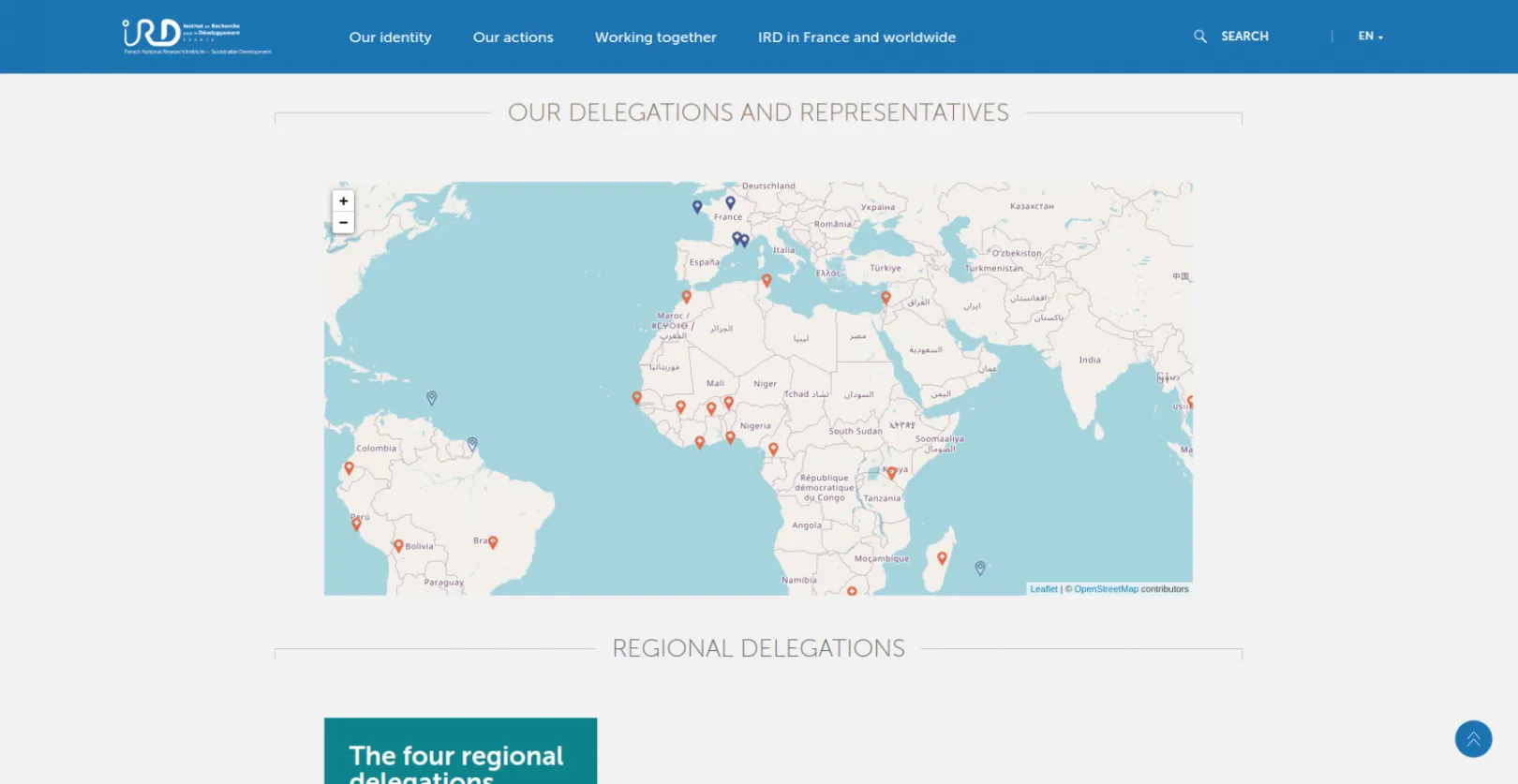Select the orange marker in Burkina Faso
This screenshot has width=1518, height=784.
point(711,407)
